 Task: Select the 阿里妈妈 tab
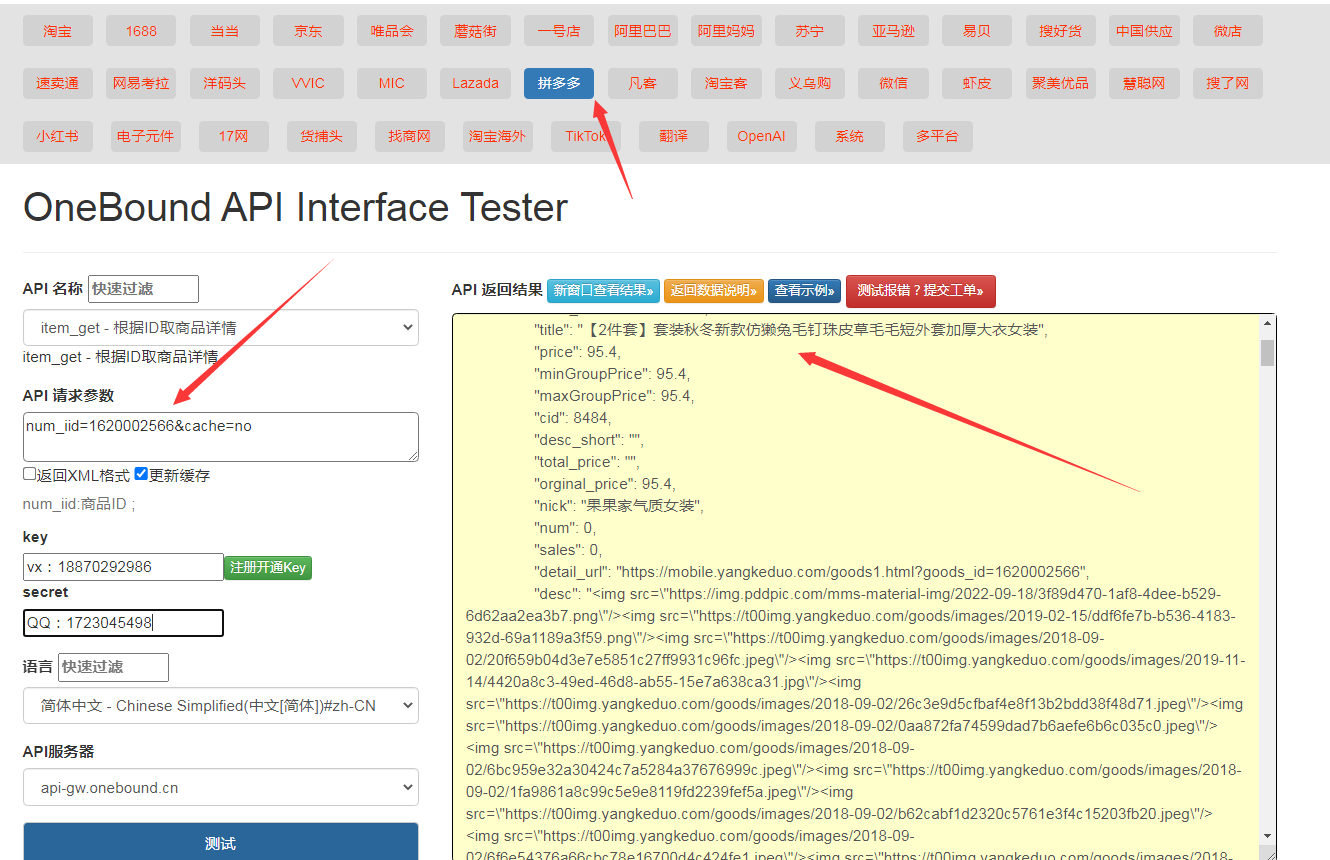[x=726, y=31]
